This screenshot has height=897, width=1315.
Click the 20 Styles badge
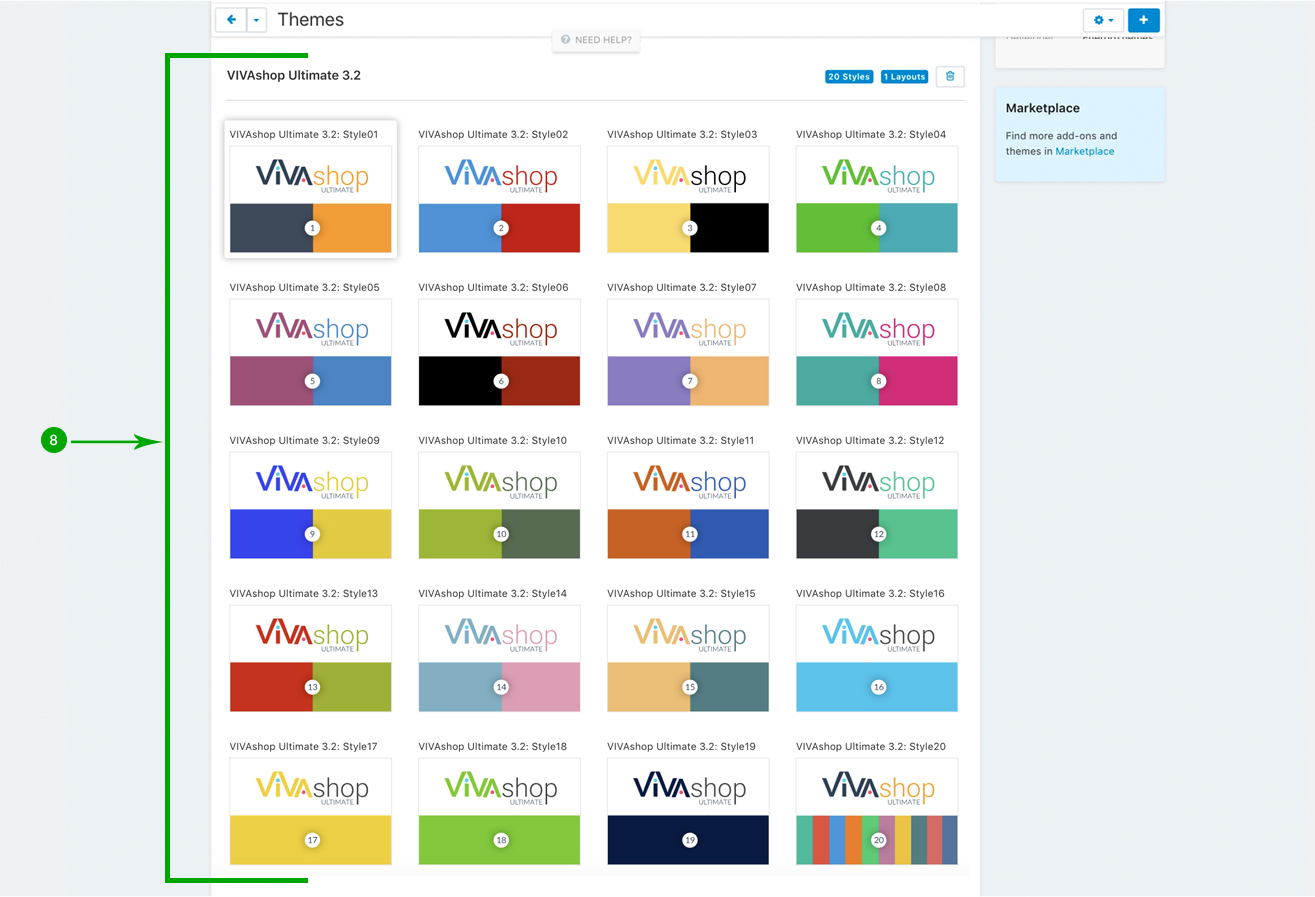click(849, 77)
